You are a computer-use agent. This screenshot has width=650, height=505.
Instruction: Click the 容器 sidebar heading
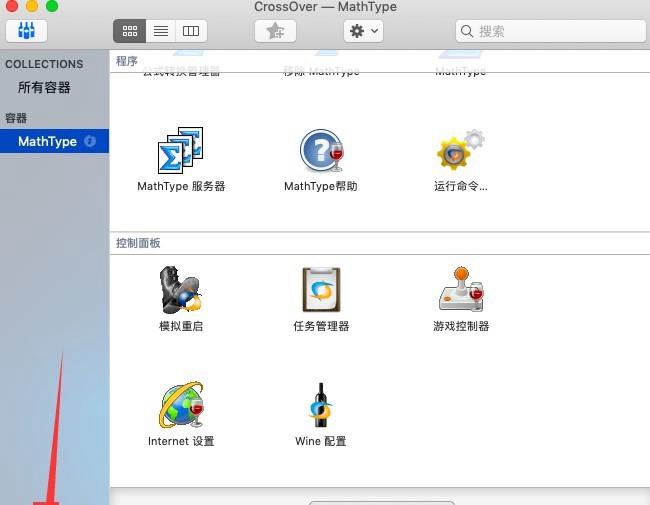coord(16,118)
